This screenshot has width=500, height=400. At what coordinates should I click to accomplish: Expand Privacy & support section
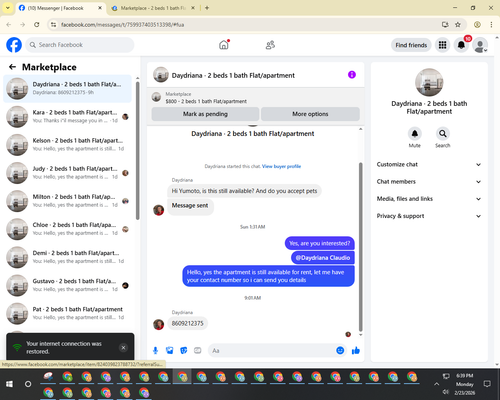429,216
